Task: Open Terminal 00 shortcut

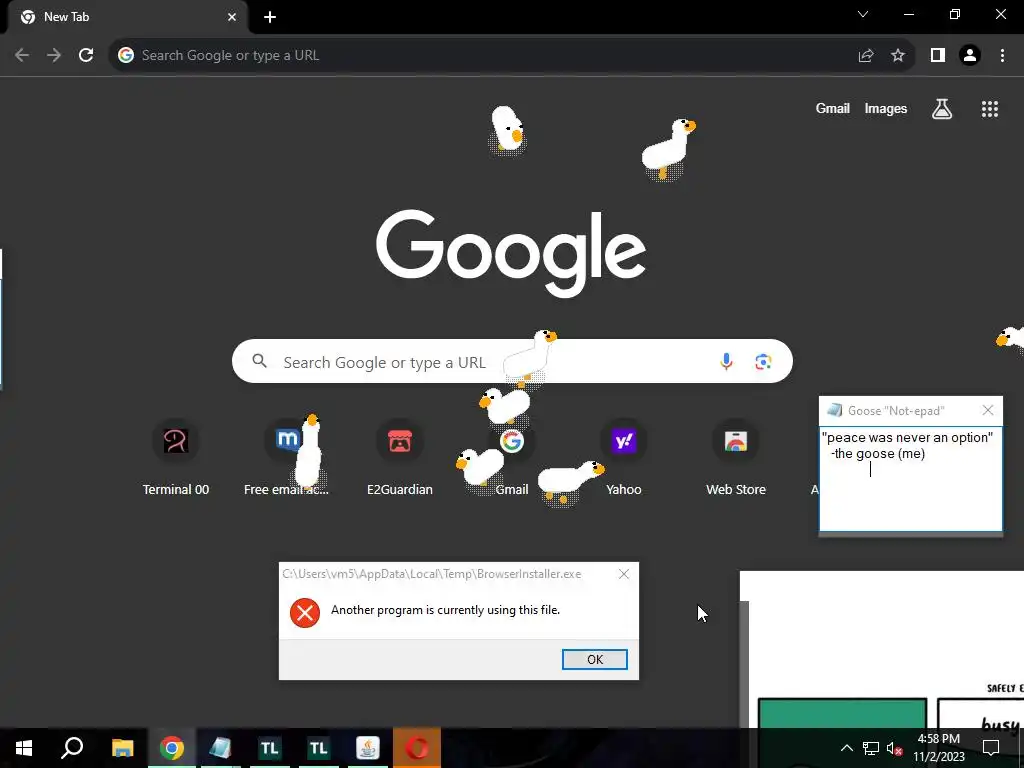Action: [x=176, y=458]
